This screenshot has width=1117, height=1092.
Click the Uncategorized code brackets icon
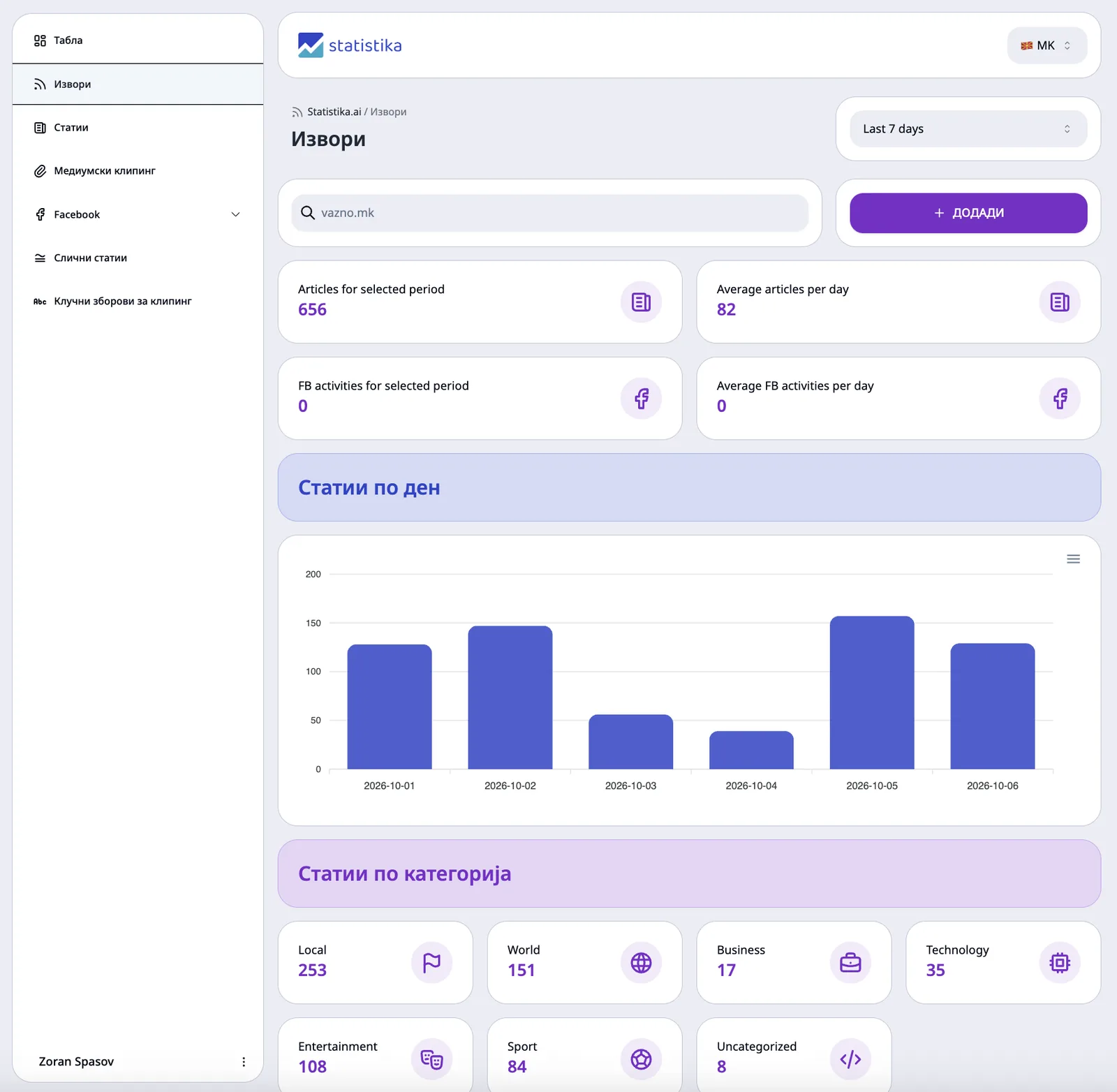(850, 1059)
